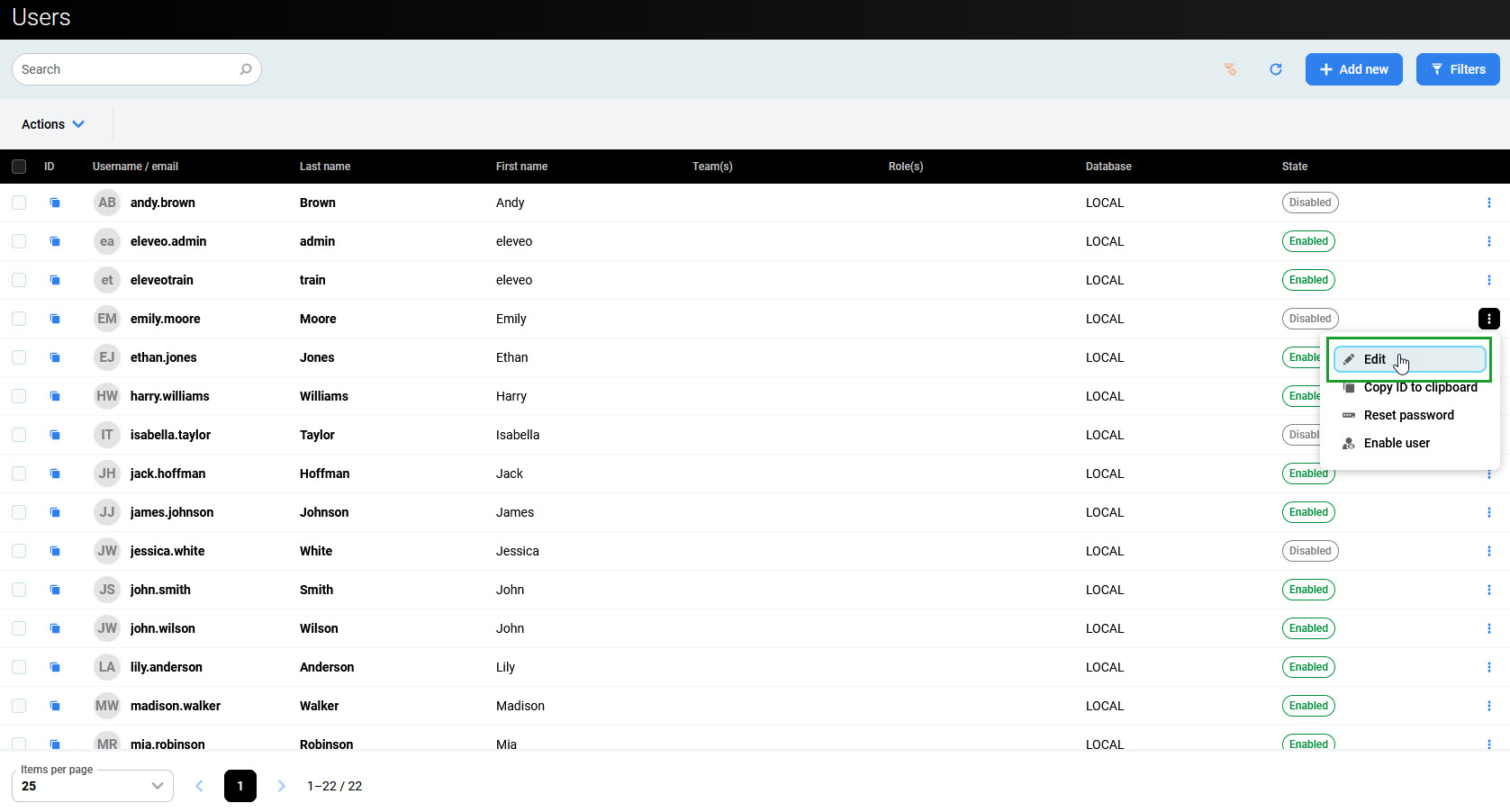
Task: Toggle the select-all checkbox in table header
Action: (x=19, y=167)
